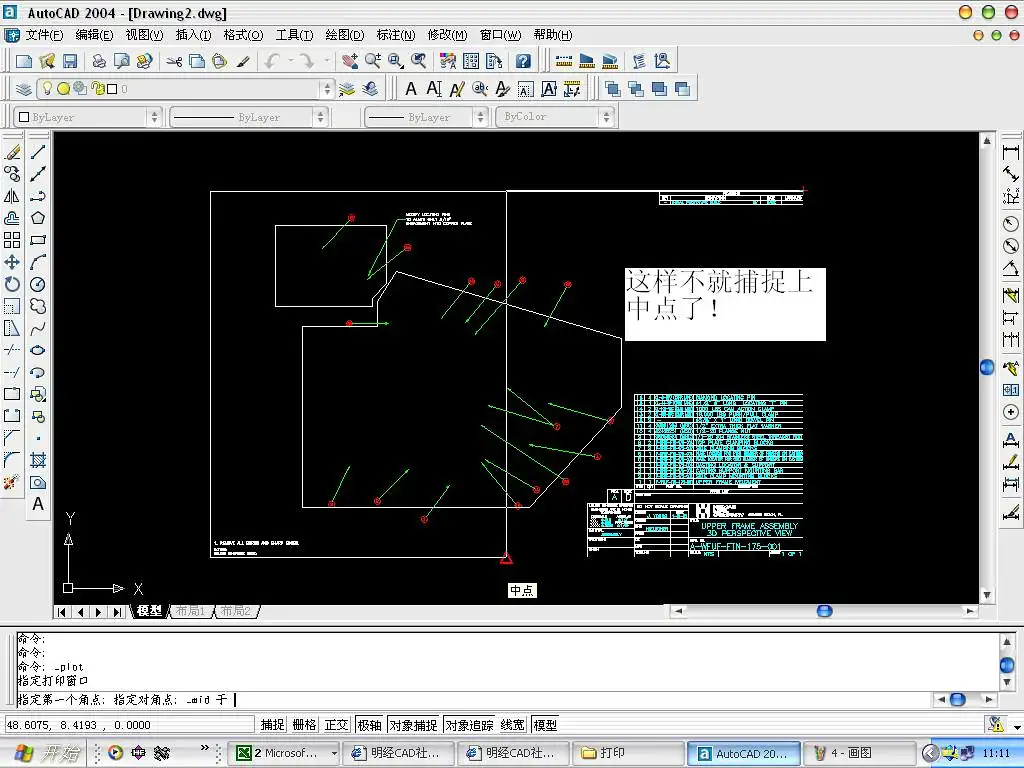Image resolution: width=1024 pixels, height=768 pixels.
Task: Click the Save diskette icon
Action: 70,61
